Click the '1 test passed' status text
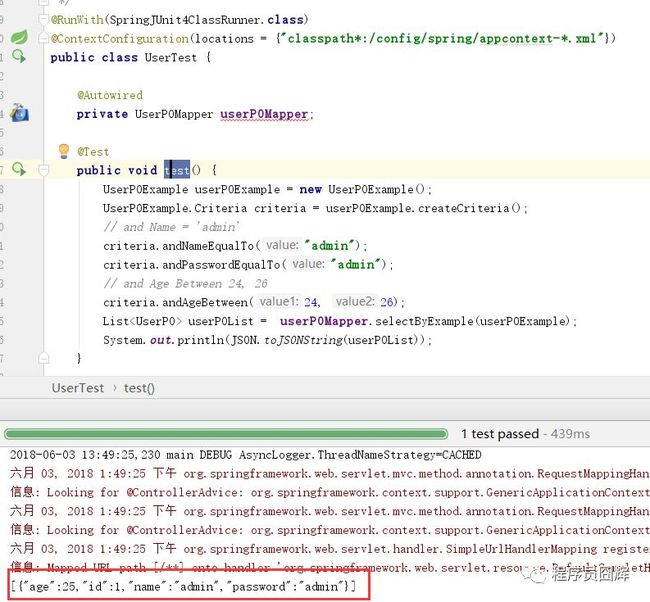Viewport: 650px width, 602px height. (x=500, y=434)
